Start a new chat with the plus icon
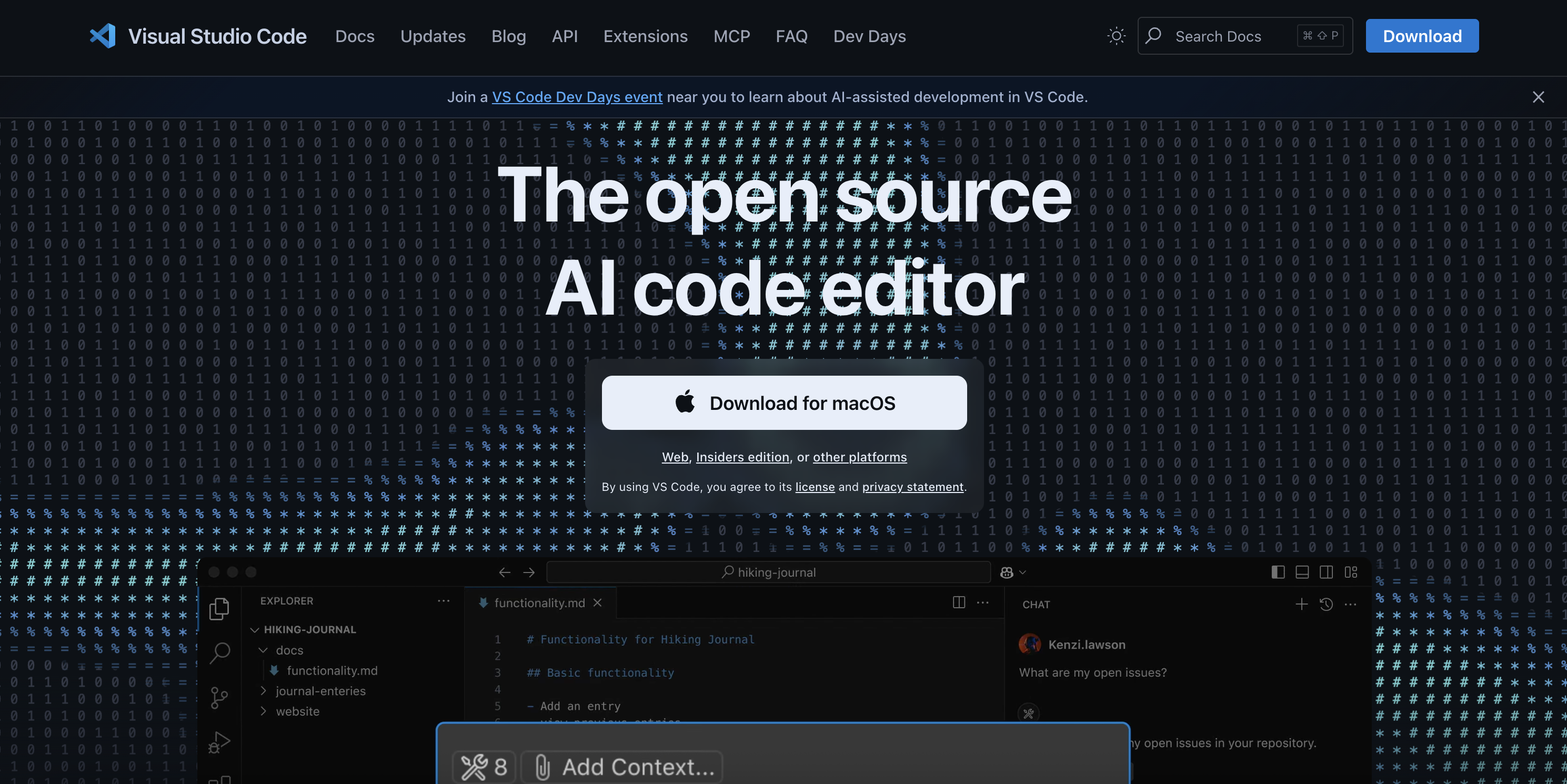This screenshot has height=784, width=1567. point(1301,604)
